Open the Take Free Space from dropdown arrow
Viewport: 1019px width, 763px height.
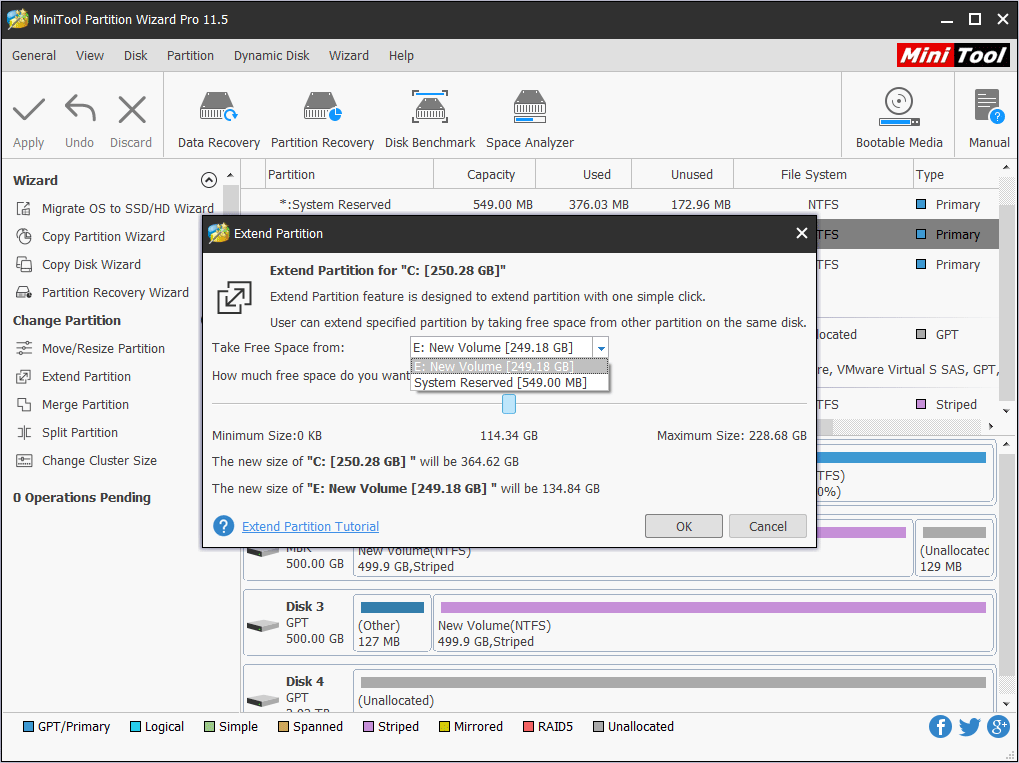click(601, 348)
